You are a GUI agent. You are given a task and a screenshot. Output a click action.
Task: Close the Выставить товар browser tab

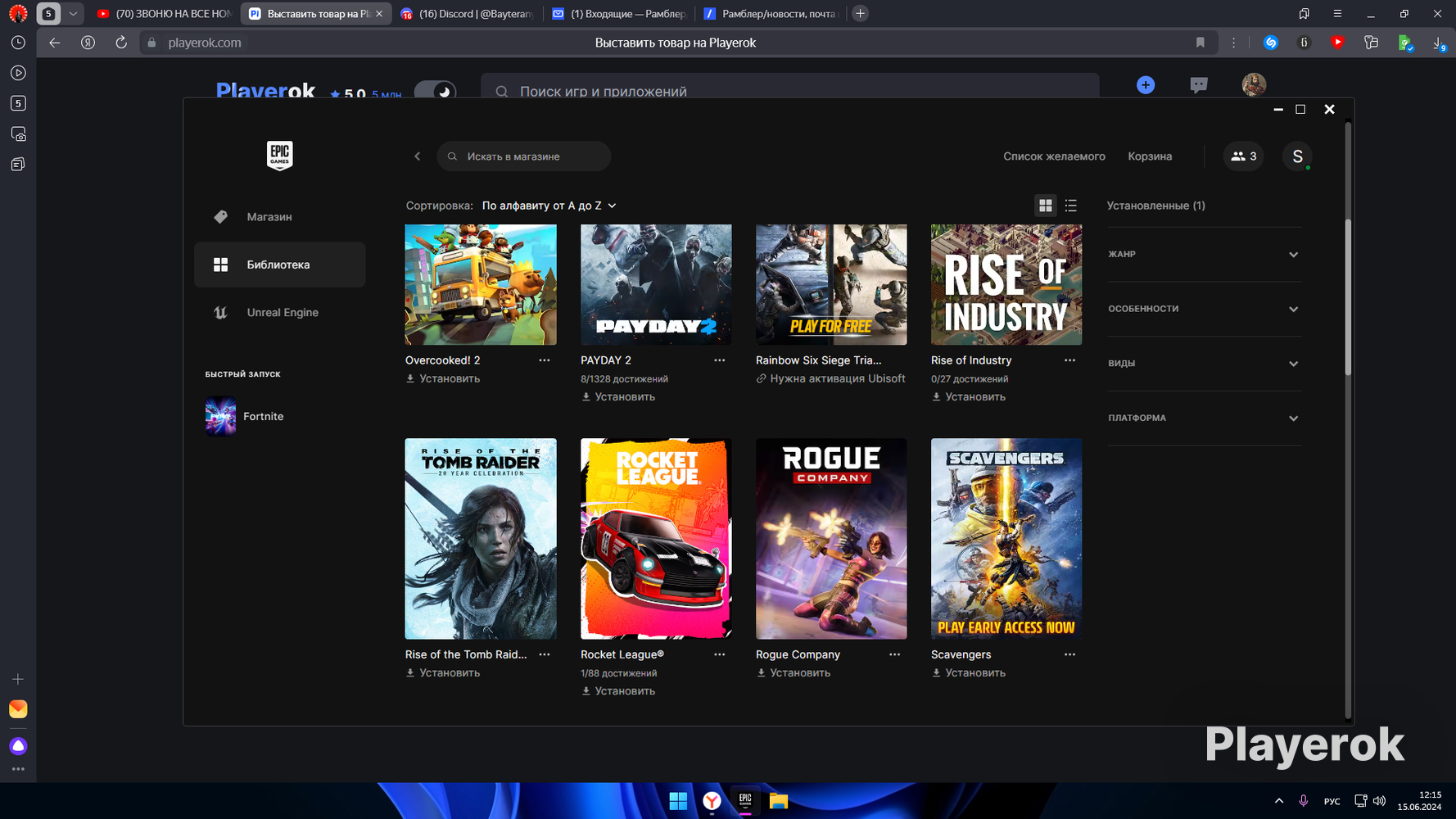click(x=379, y=14)
